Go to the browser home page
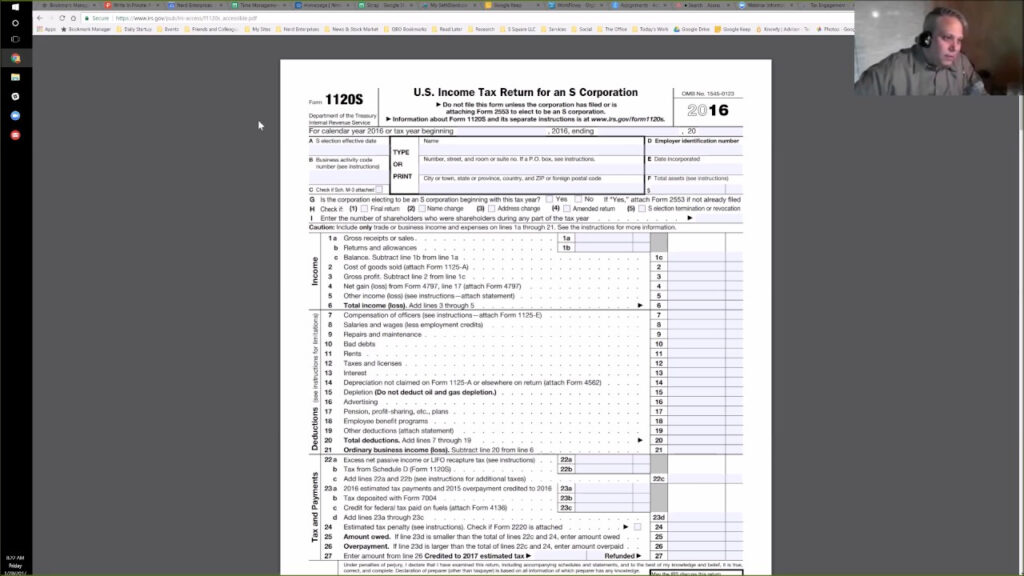Image resolution: width=1024 pixels, height=576 pixels. click(x=73, y=18)
